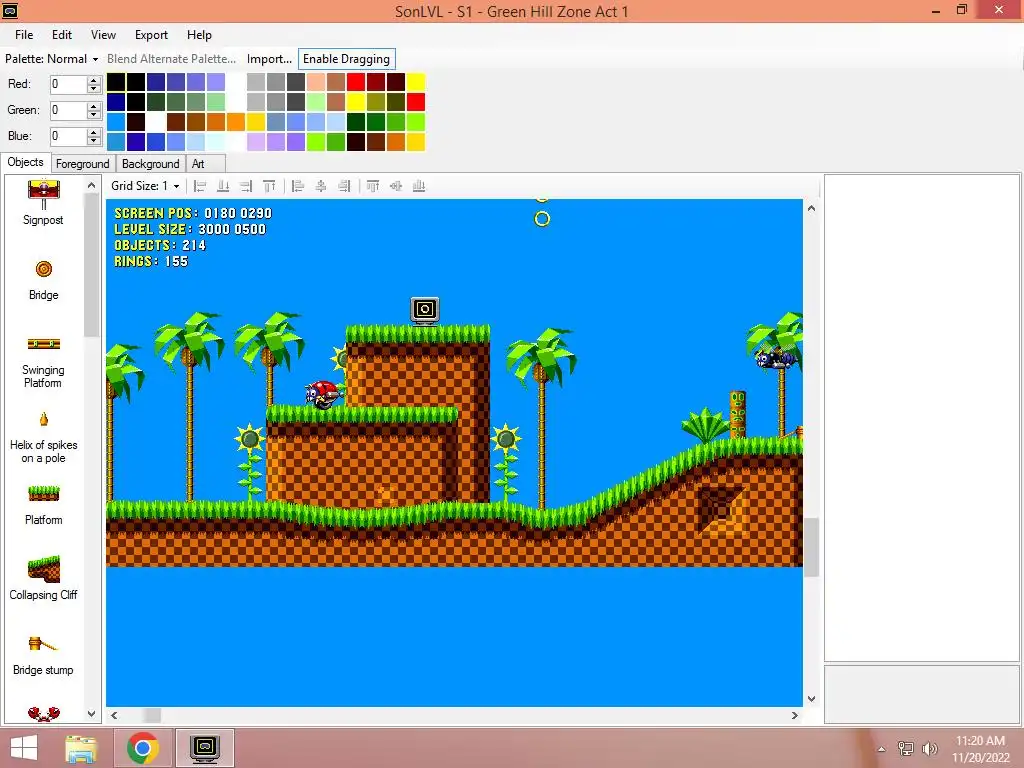This screenshot has width=1024, height=768.
Task: Align selected objects' vertical middles
Action: coord(396,186)
